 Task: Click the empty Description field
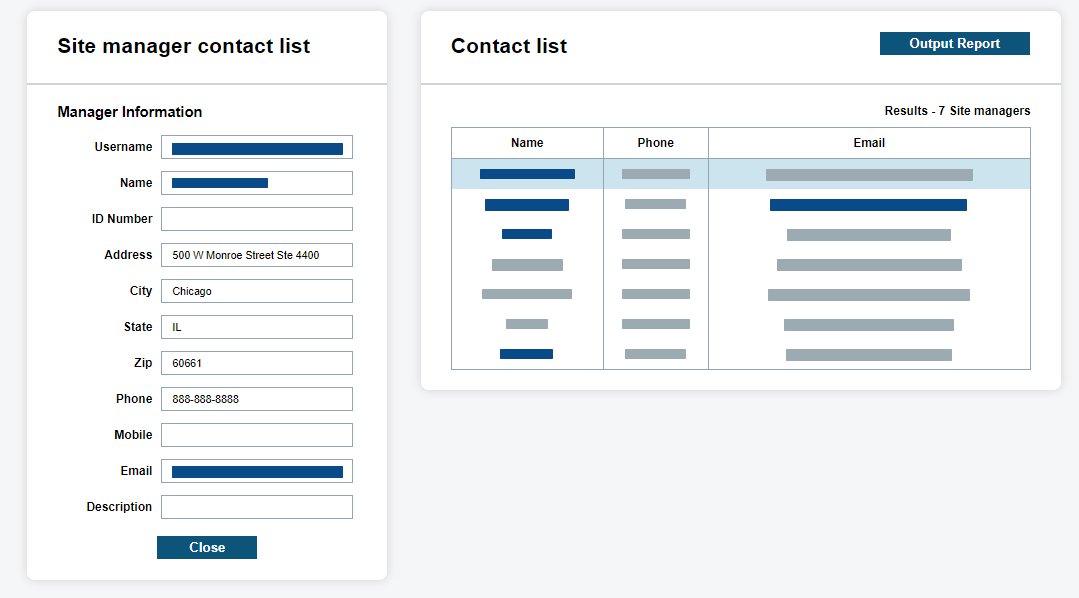pyautogui.click(x=257, y=507)
